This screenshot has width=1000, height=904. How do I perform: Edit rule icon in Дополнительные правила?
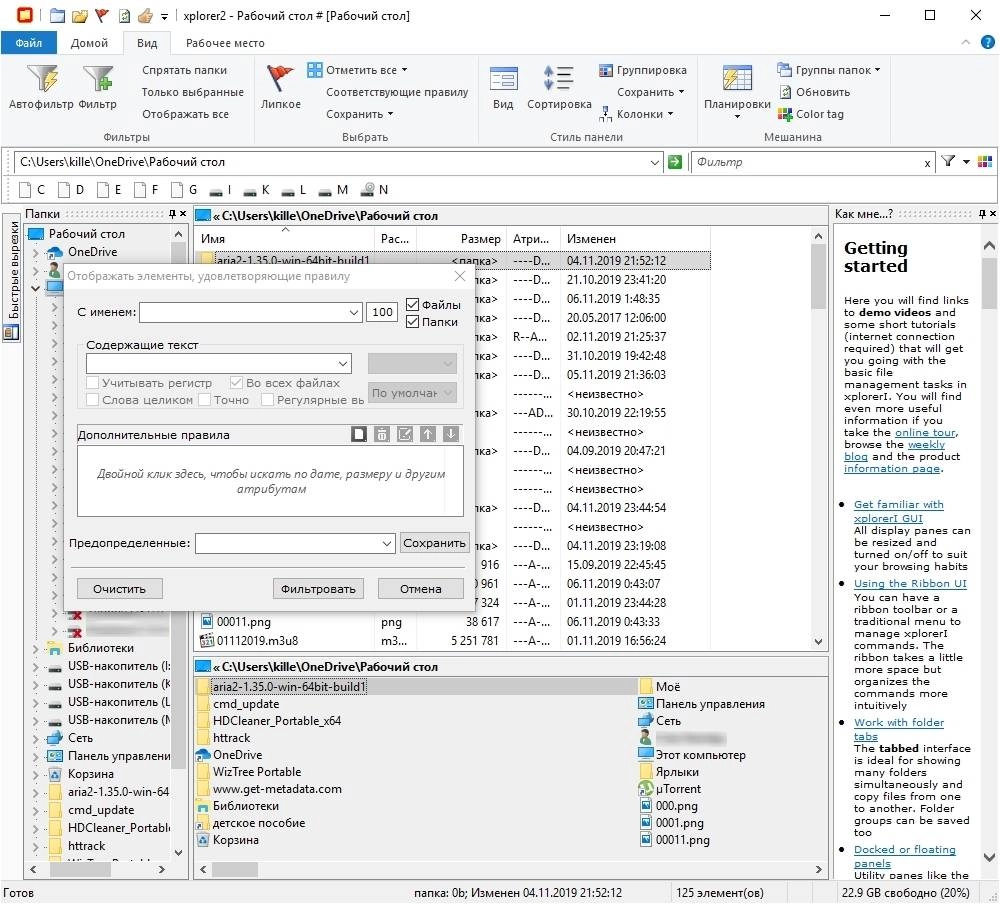[x=404, y=434]
